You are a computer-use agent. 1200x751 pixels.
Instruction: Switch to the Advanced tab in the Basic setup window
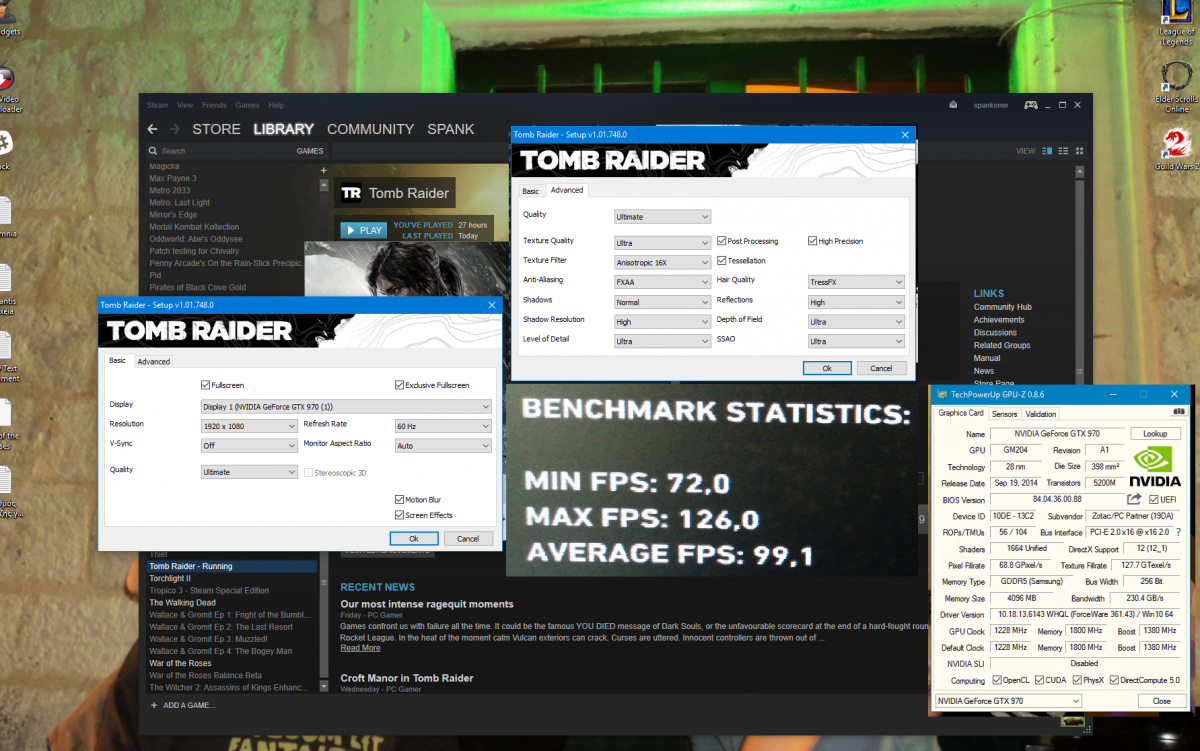[x=154, y=361]
